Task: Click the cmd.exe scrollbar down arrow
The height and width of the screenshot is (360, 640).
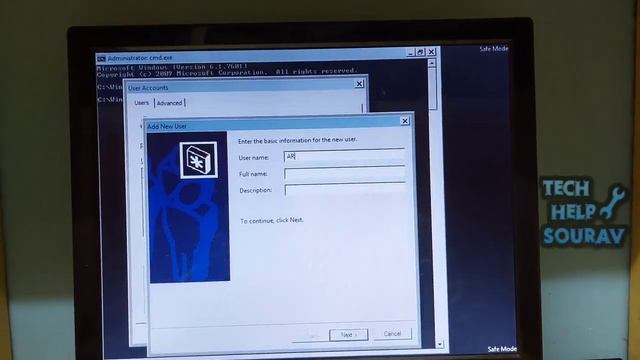Action: (440, 344)
